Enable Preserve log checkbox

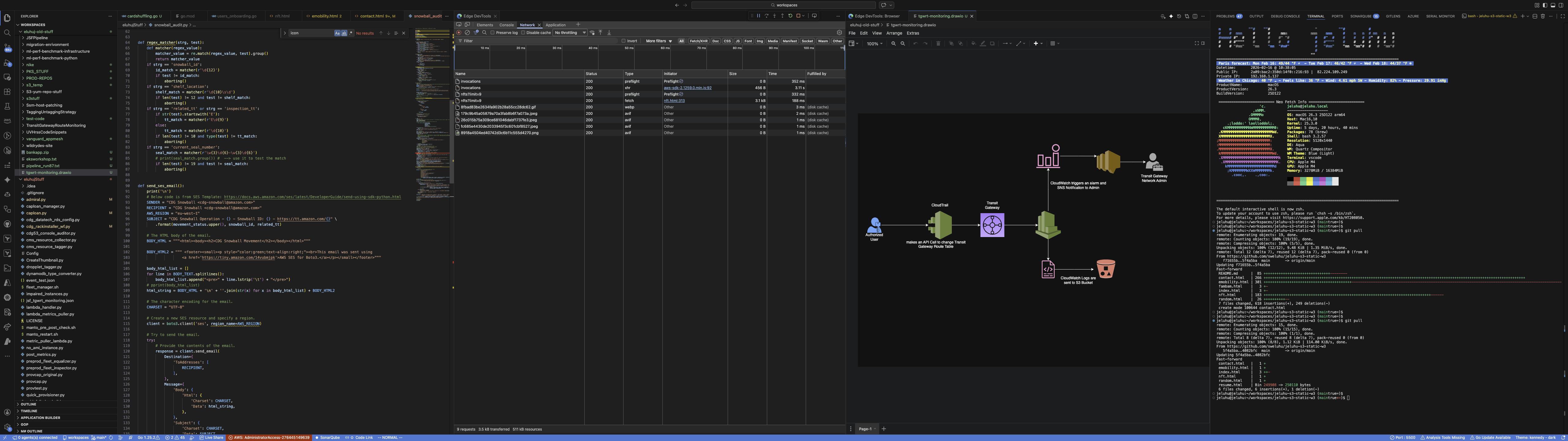[x=492, y=32]
